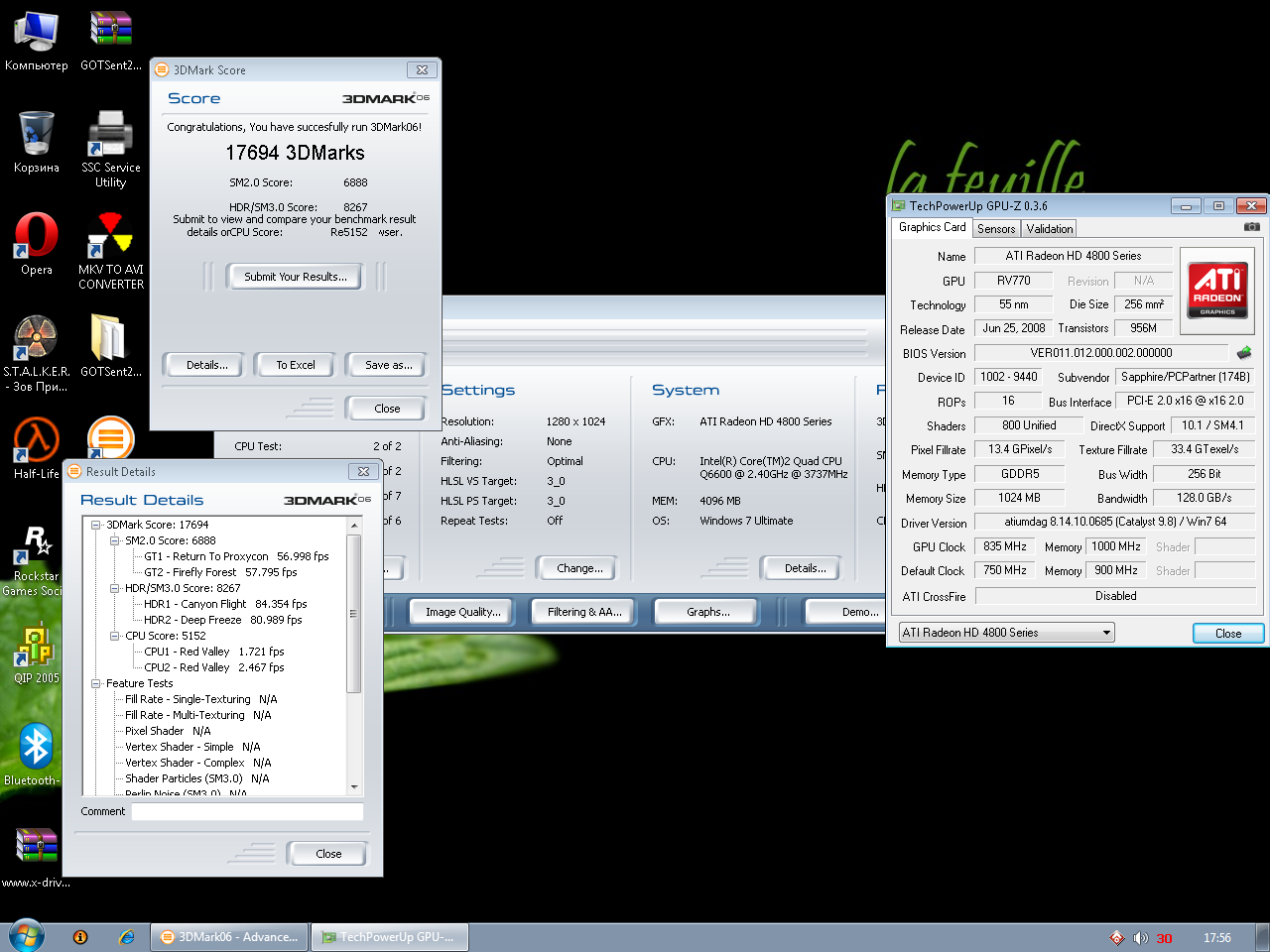The width and height of the screenshot is (1270, 952).
Task: Collapse the HDR/SM3.0 Score: 8267 node
Action: (x=115, y=588)
